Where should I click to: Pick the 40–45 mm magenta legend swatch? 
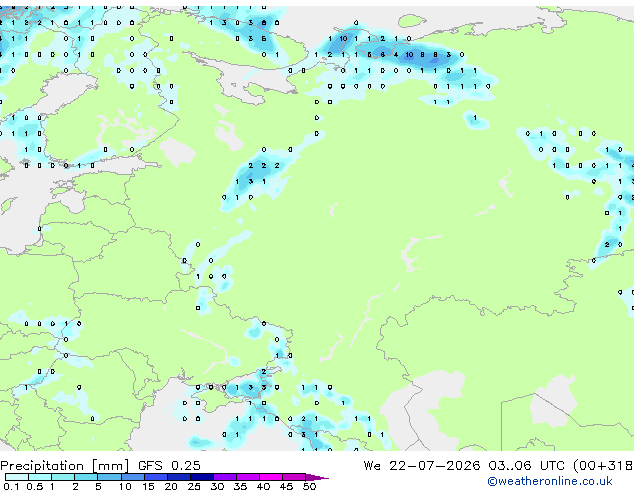click(x=271, y=477)
